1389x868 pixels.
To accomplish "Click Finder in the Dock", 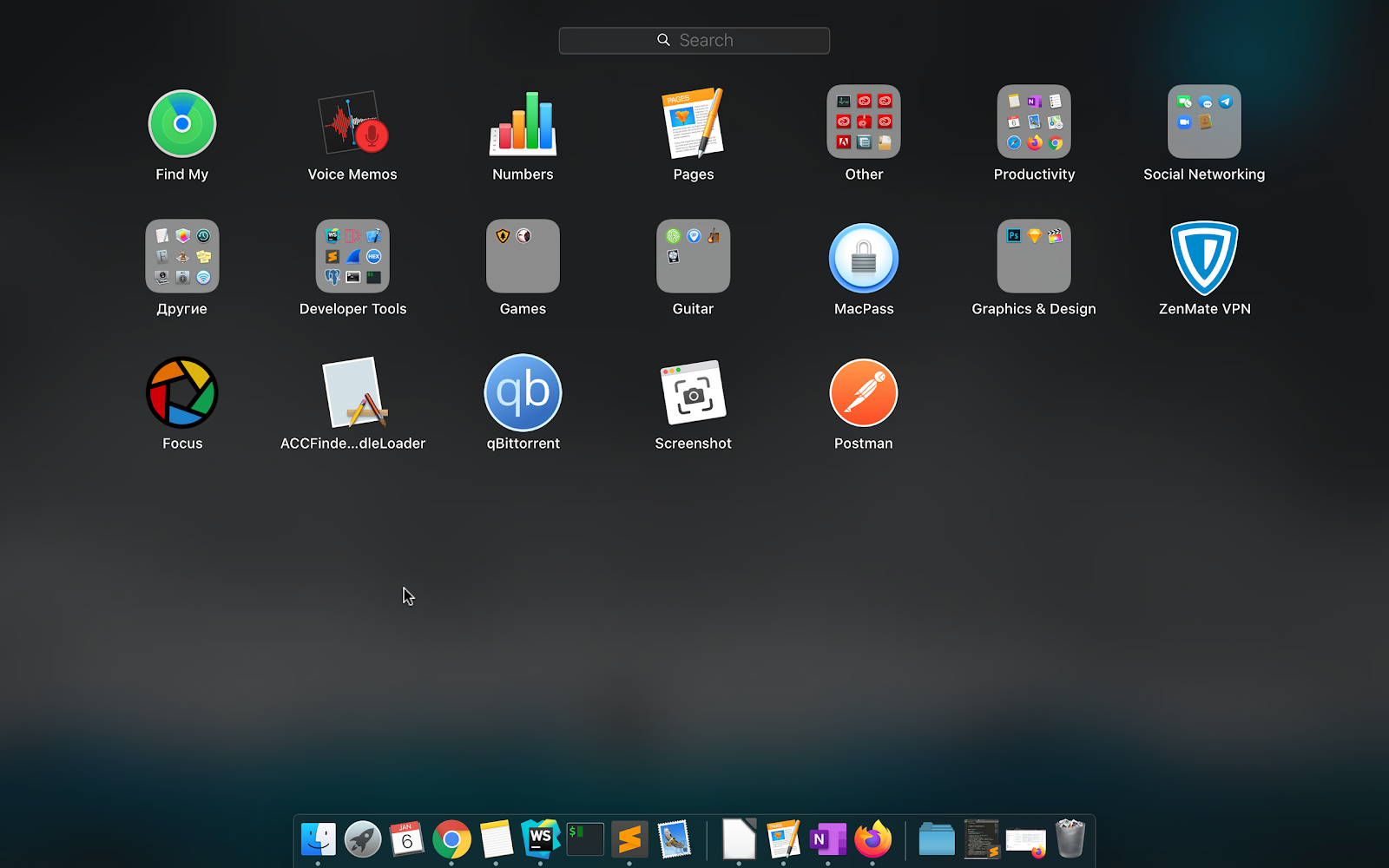I will [x=319, y=840].
